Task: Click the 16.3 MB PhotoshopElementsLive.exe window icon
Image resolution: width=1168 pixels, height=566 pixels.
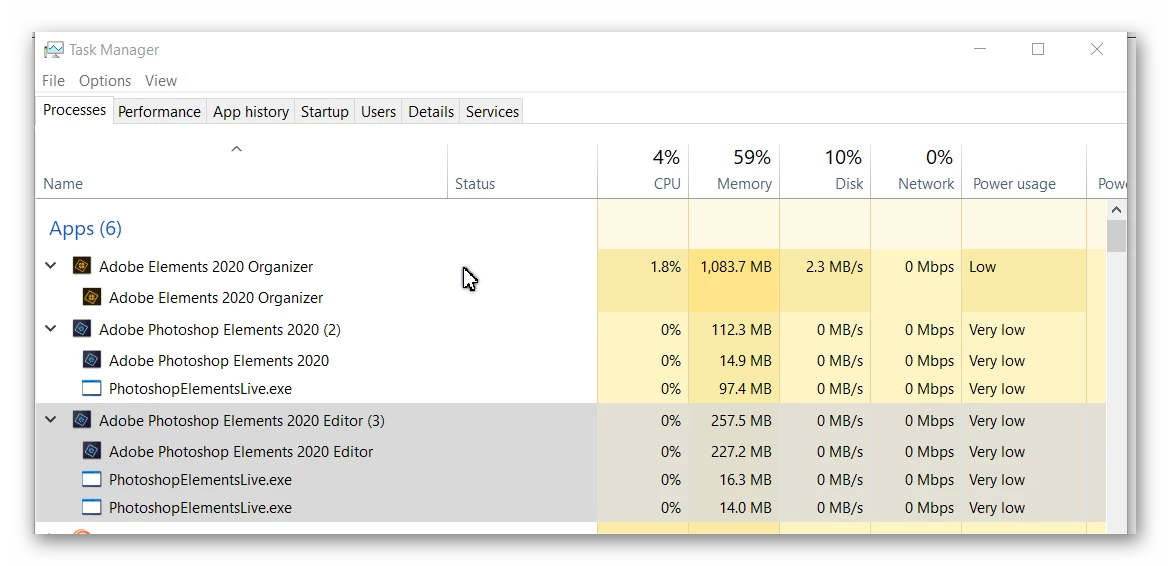Action: click(x=92, y=480)
